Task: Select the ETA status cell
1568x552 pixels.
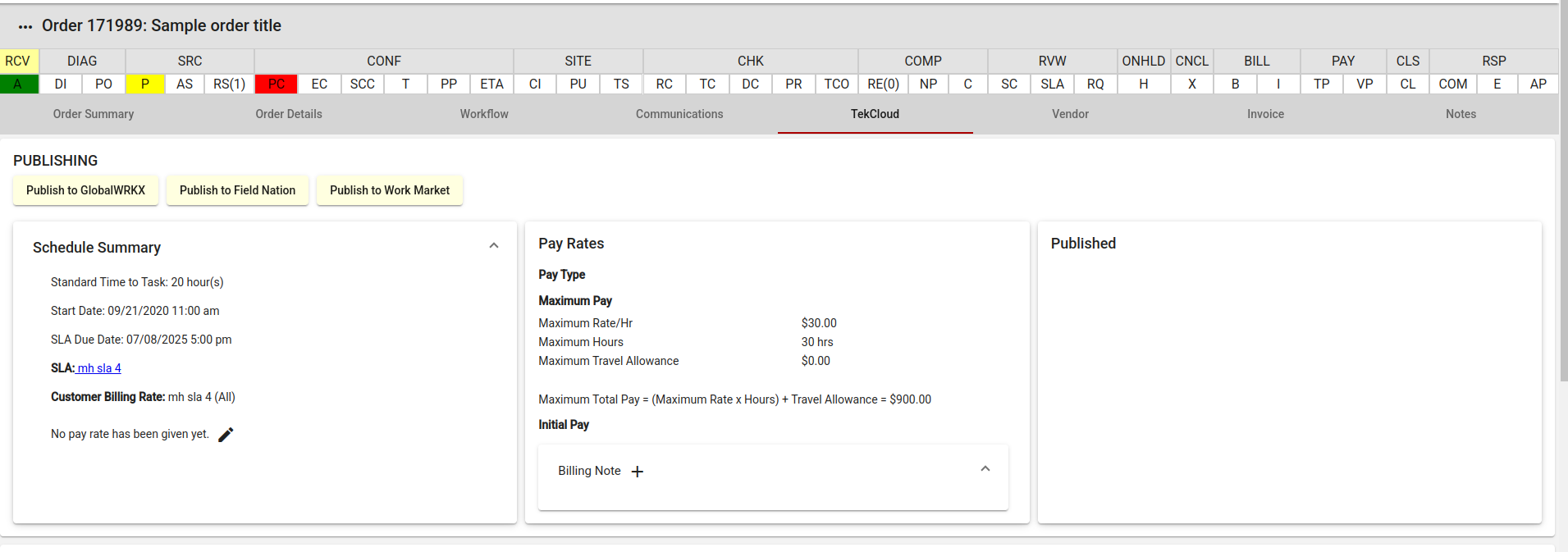Action: click(491, 84)
